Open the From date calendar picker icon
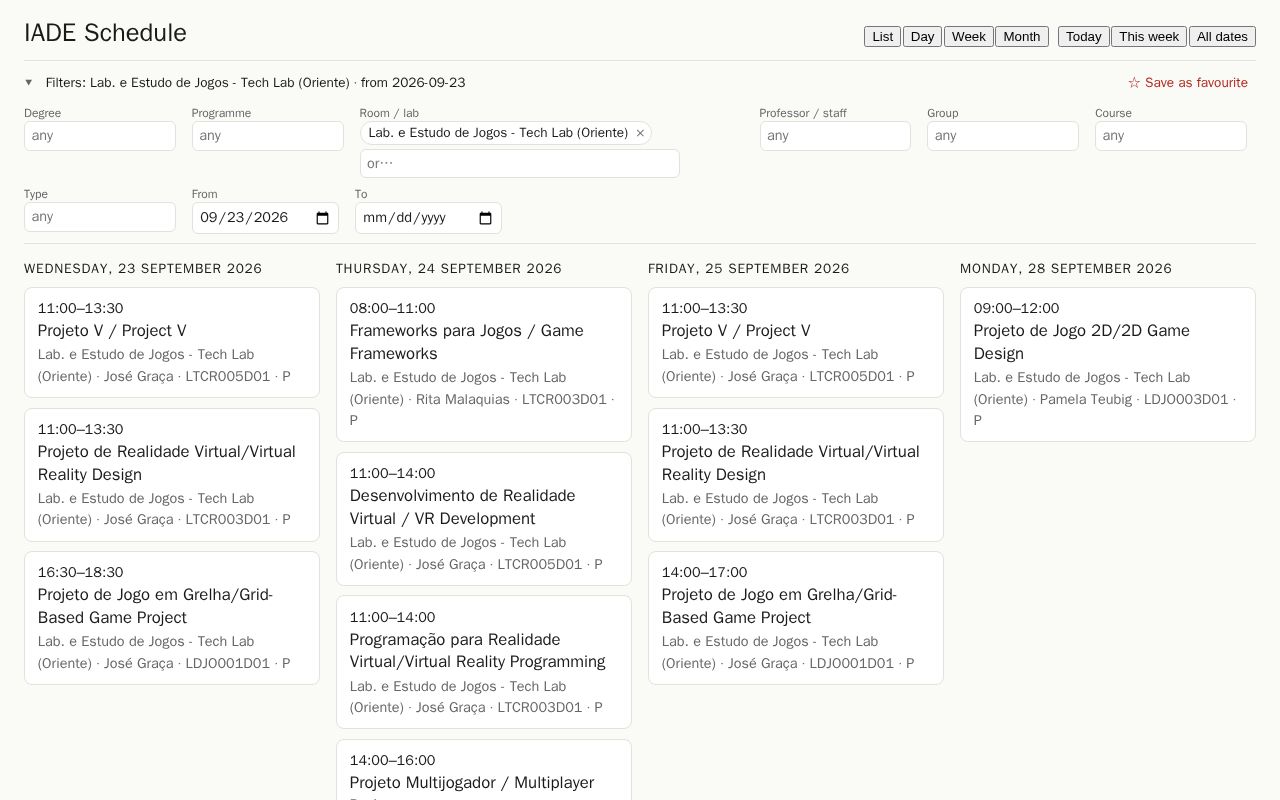The image size is (1280, 800). pos(322,218)
